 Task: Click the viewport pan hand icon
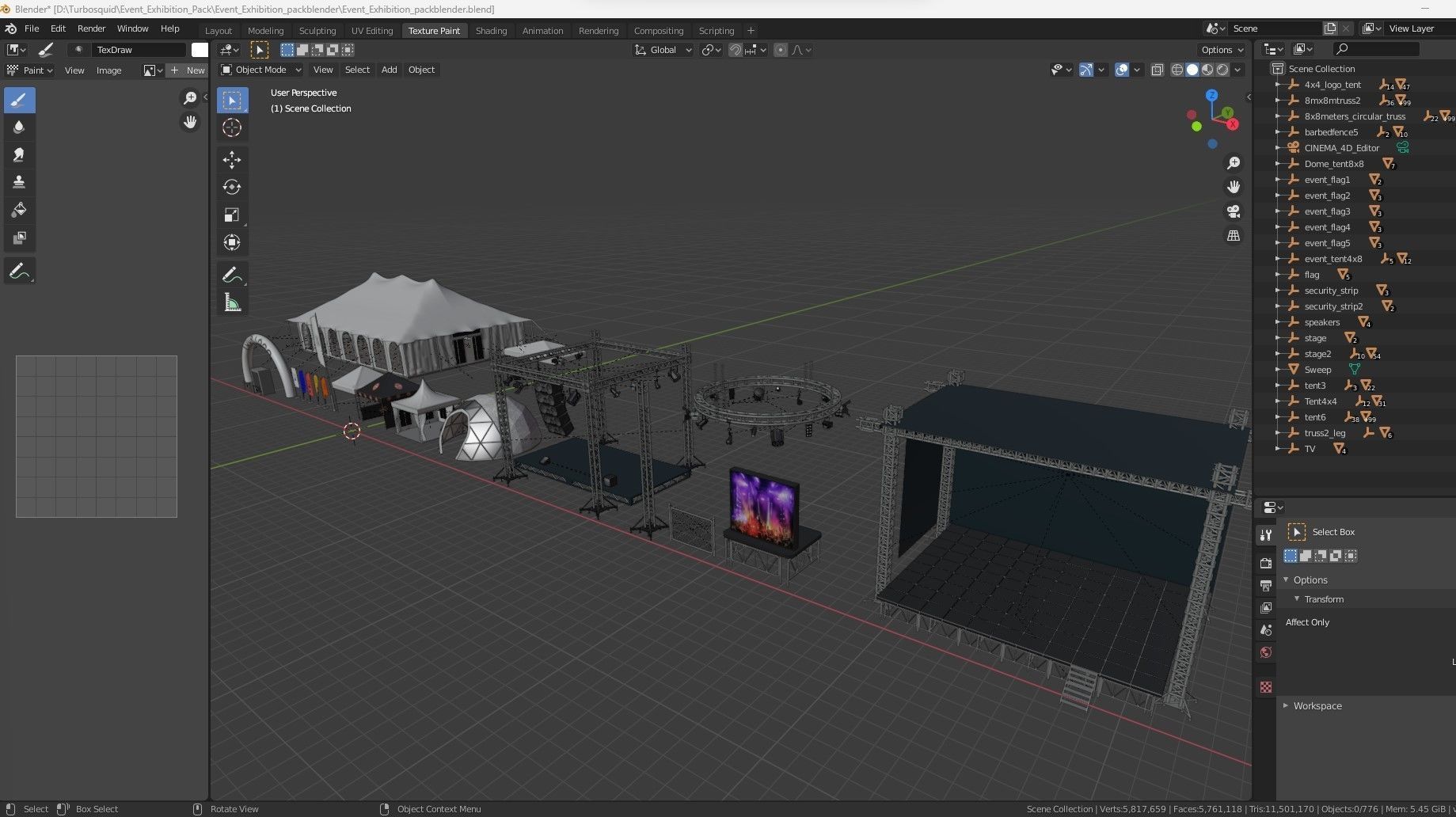[x=1234, y=188]
